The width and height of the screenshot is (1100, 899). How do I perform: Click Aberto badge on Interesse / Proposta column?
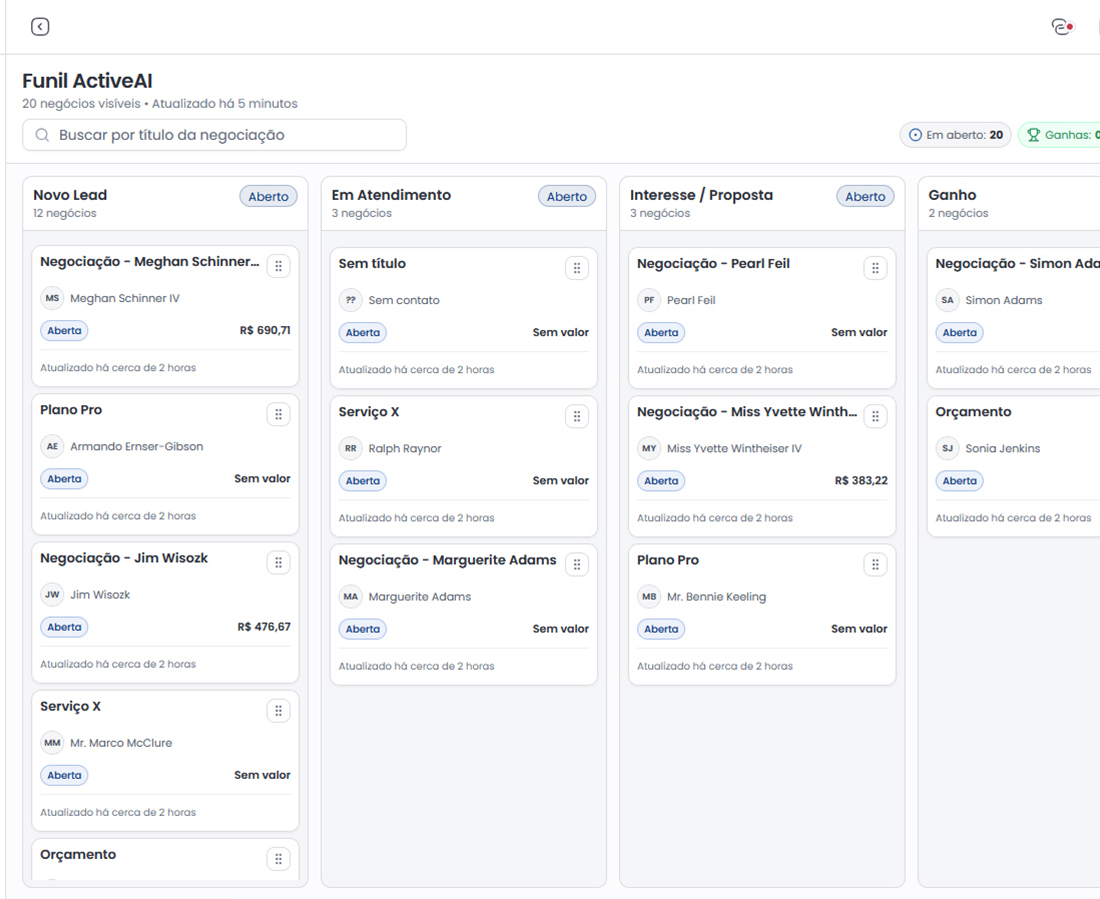tap(865, 197)
